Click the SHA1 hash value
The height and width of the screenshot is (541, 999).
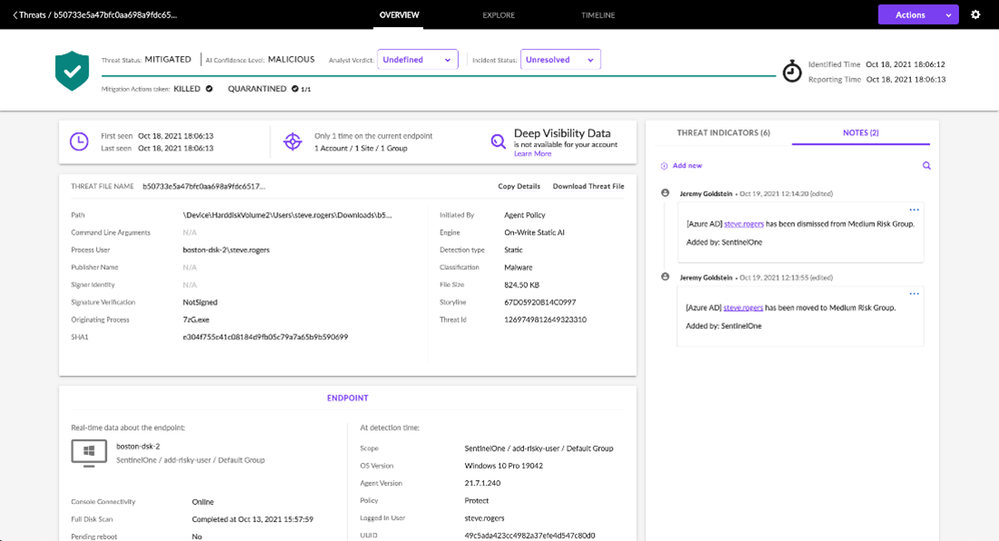[265, 337]
